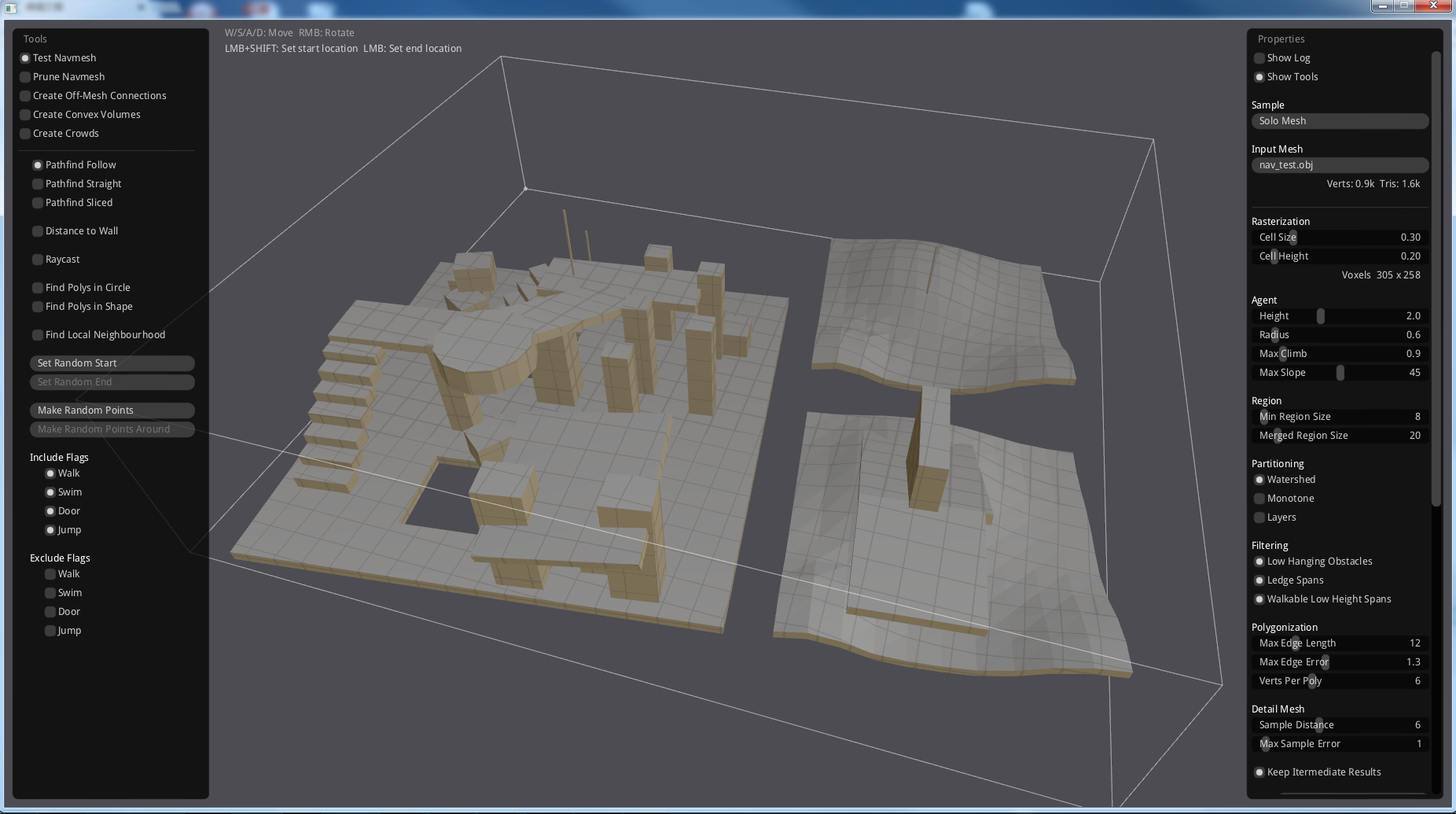The width and height of the screenshot is (1456, 814).
Task: Click the Set Random Start button
Action: coord(112,363)
